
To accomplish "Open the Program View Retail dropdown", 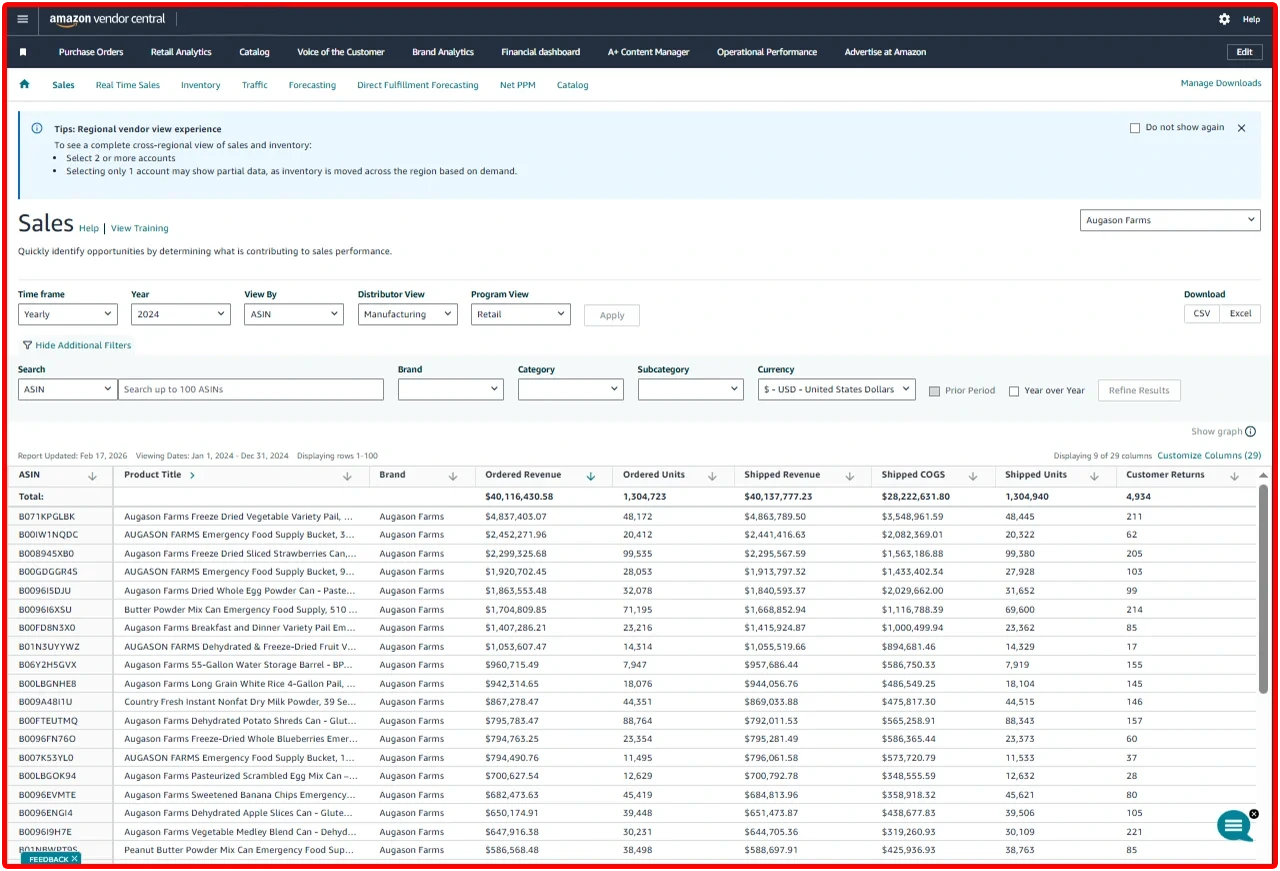I will tap(521, 314).
